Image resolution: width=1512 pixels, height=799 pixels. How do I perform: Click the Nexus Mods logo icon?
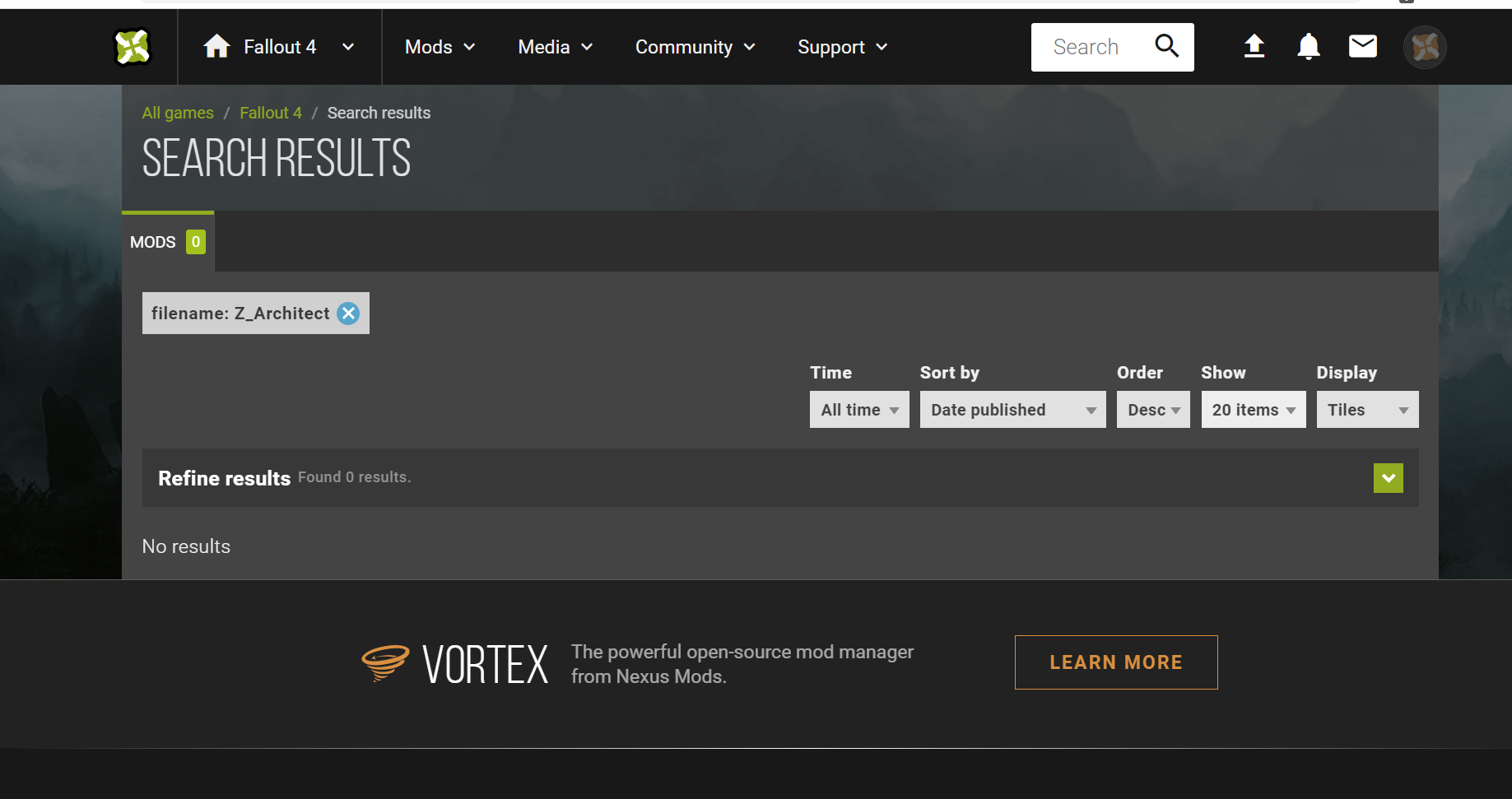pos(133,47)
